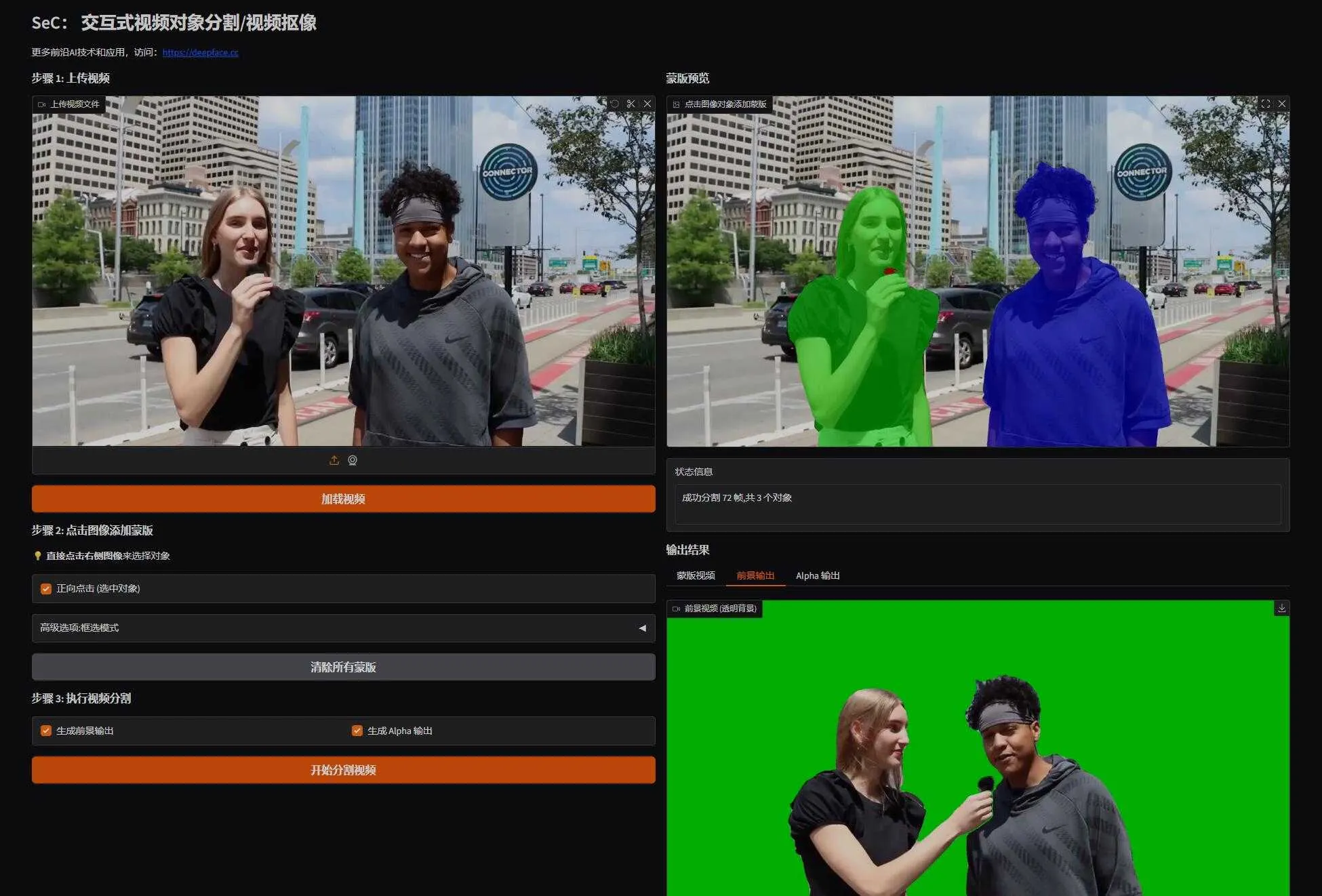The image size is (1322, 896).
Task: Open mask preview in fullscreen
Action: [x=1265, y=104]
